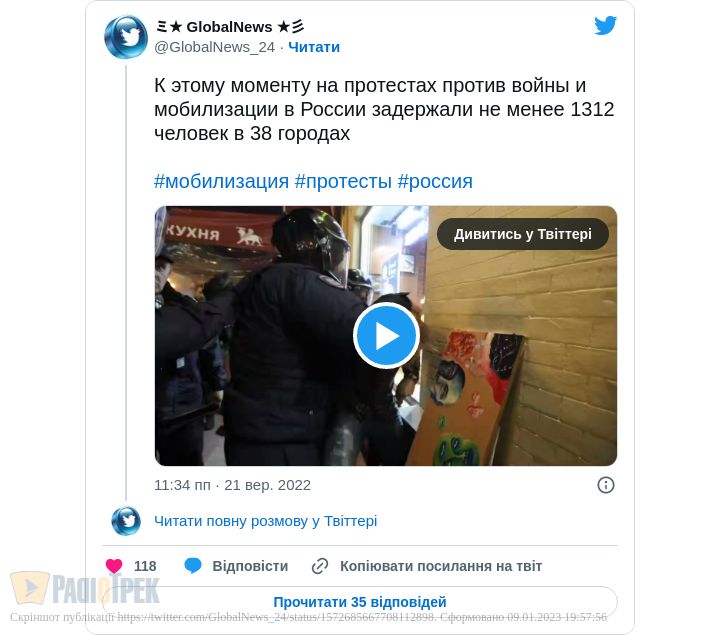Click Прочитати 35 відповідей button
Image resolution: width=720 pixels, height=635 pixels.
(x=360, y=602)
